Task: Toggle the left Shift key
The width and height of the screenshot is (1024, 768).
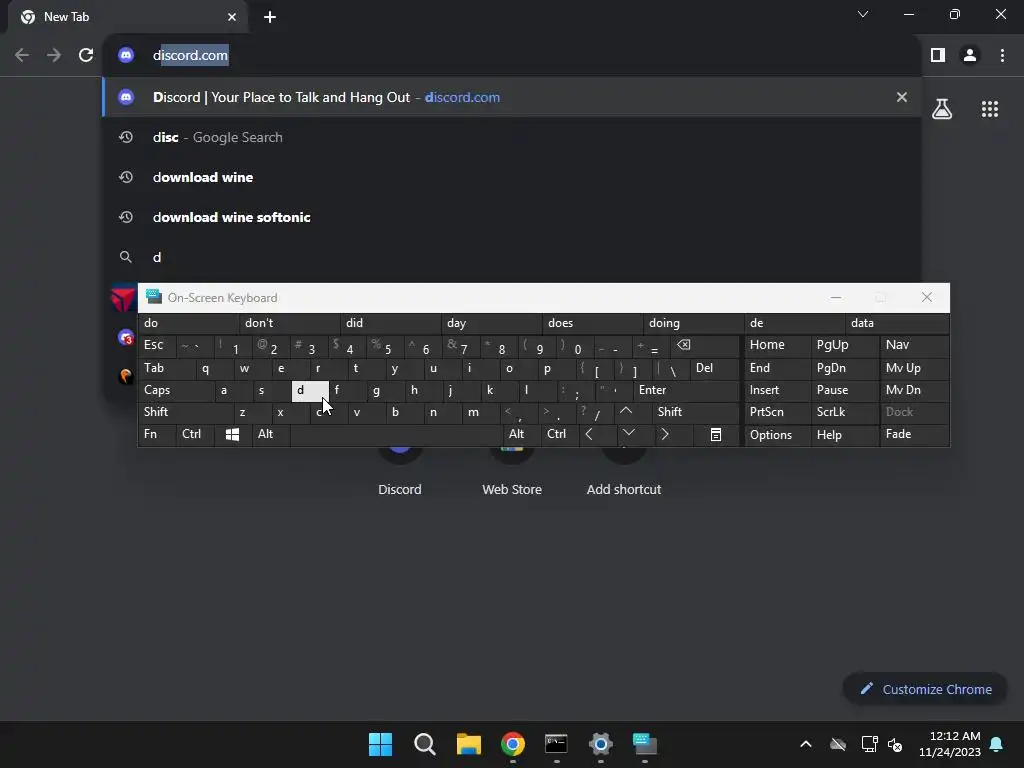Action: [x=185, y=412]
